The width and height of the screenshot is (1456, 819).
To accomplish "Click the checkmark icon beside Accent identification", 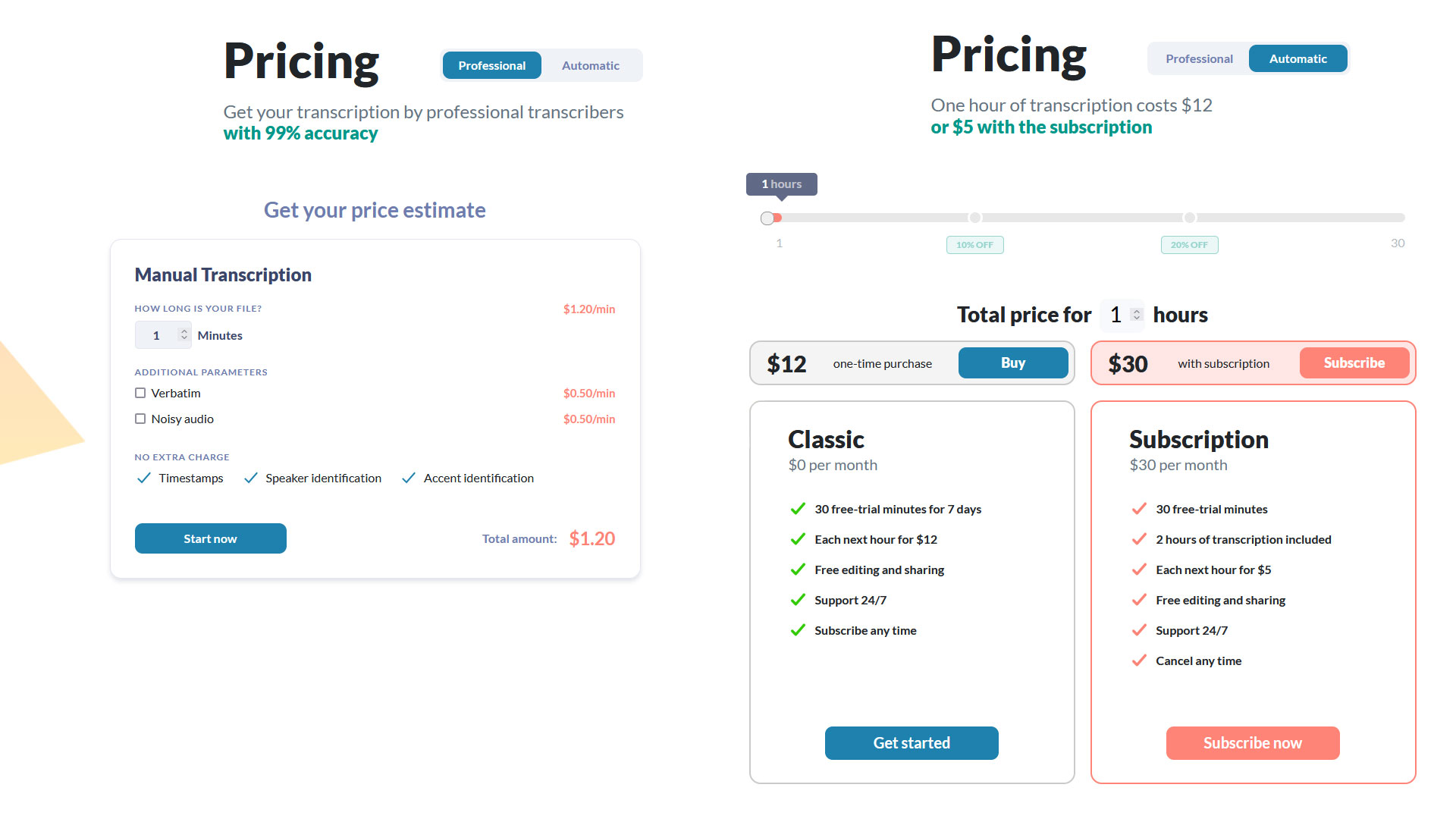I will tap(409, 478).
